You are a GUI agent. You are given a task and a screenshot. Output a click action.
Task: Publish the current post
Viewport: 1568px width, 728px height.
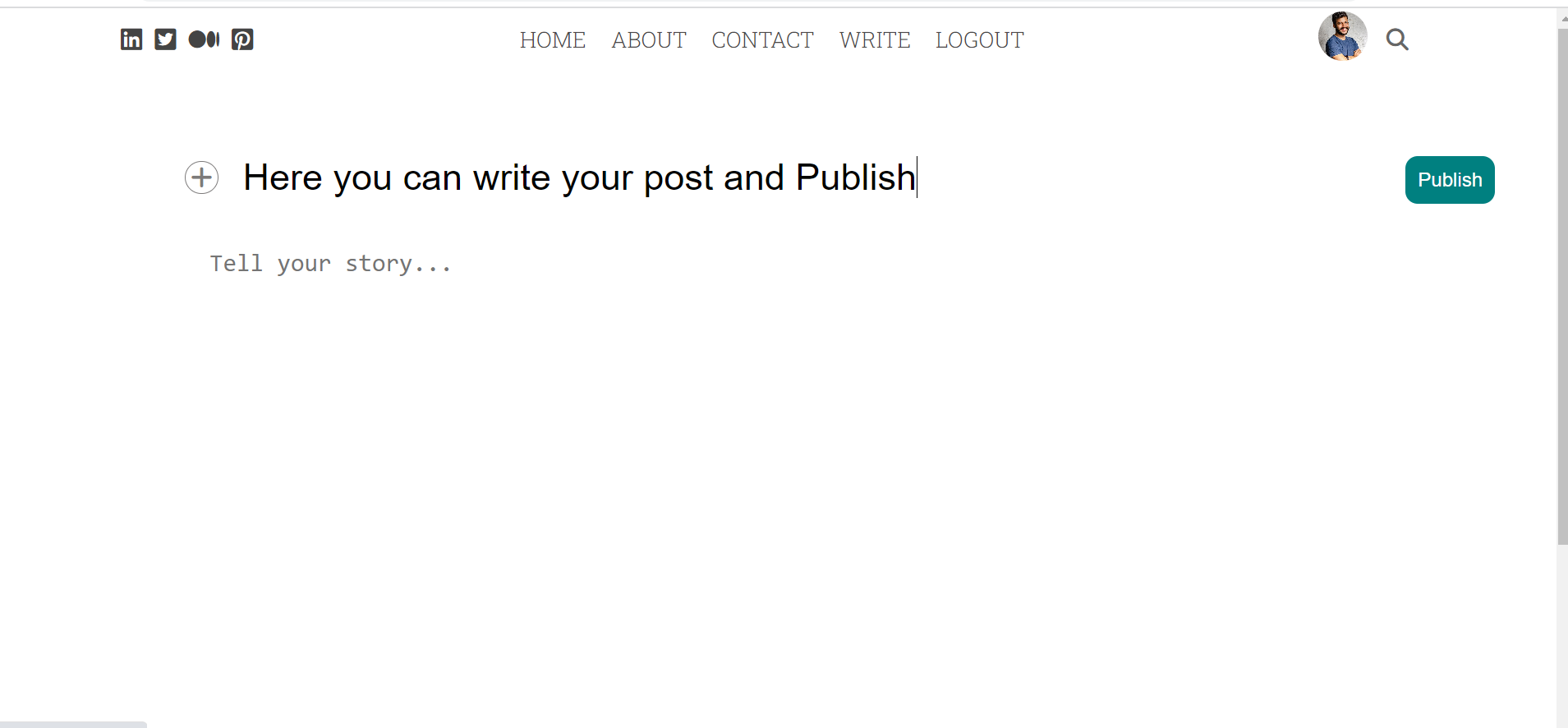coord(1450,180)
